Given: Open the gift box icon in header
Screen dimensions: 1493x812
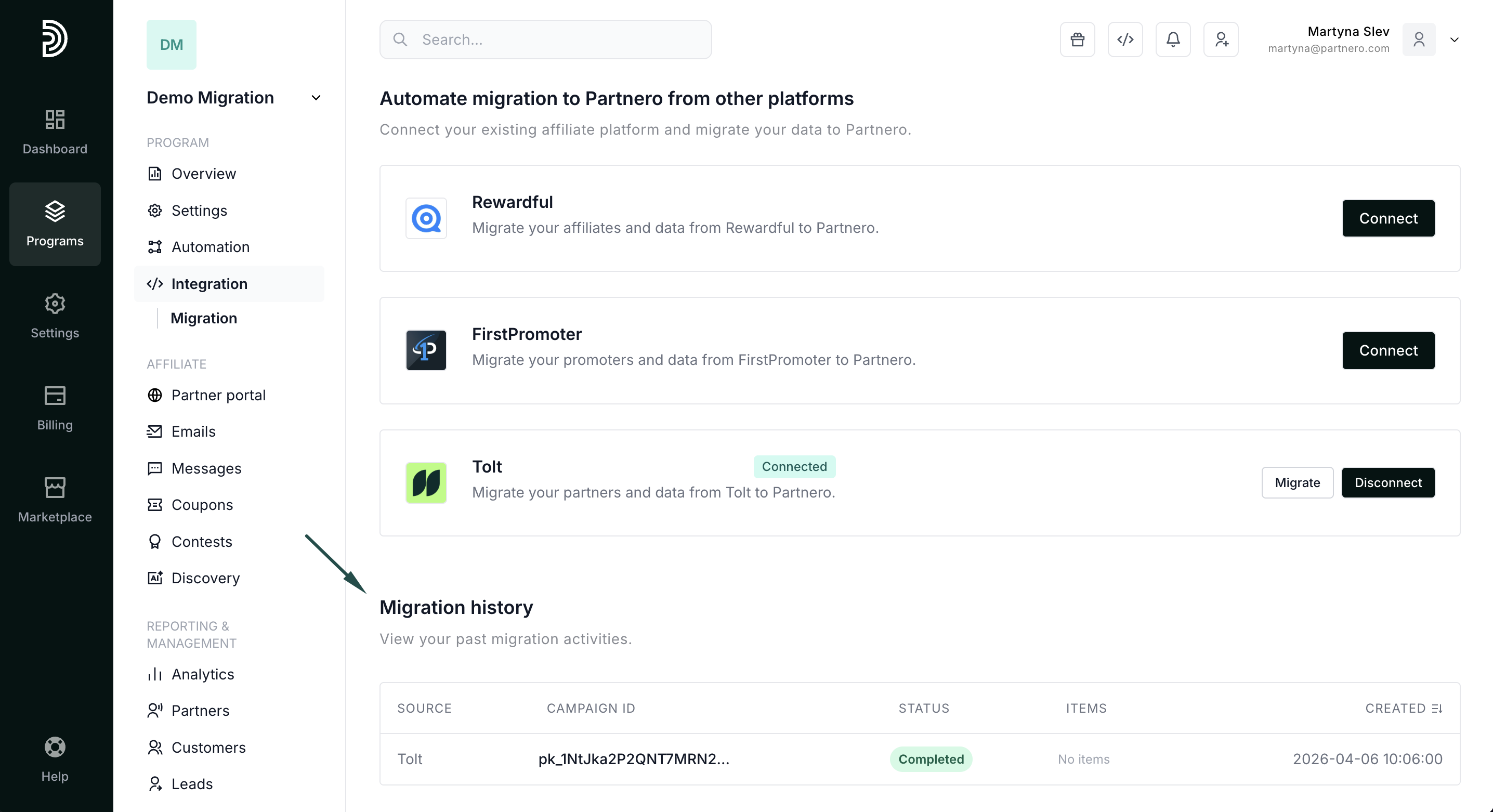Looking at the screenshot, I should 1077,40.
